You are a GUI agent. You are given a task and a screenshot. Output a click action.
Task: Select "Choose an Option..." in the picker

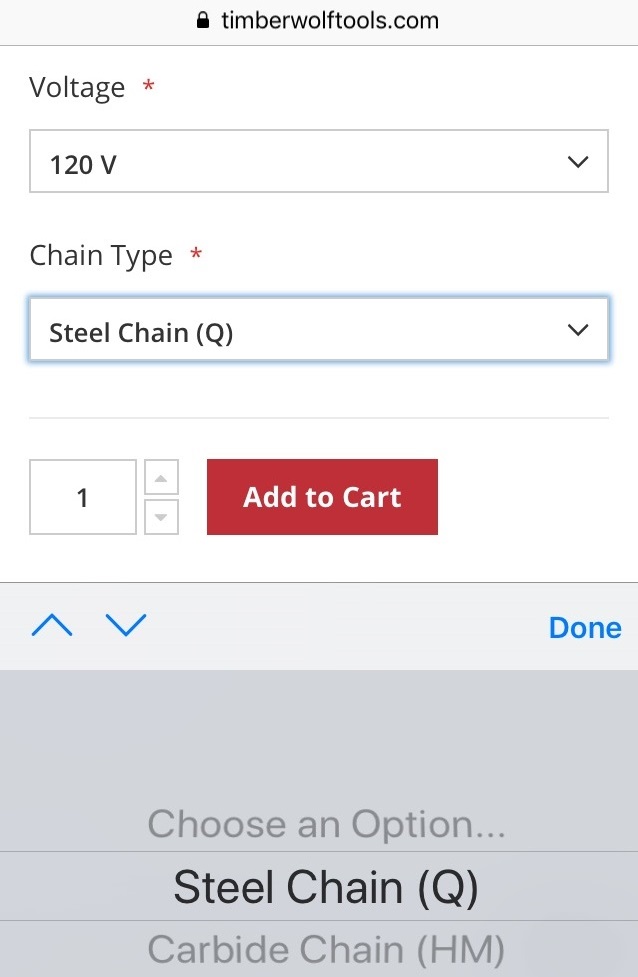(326, 825)
